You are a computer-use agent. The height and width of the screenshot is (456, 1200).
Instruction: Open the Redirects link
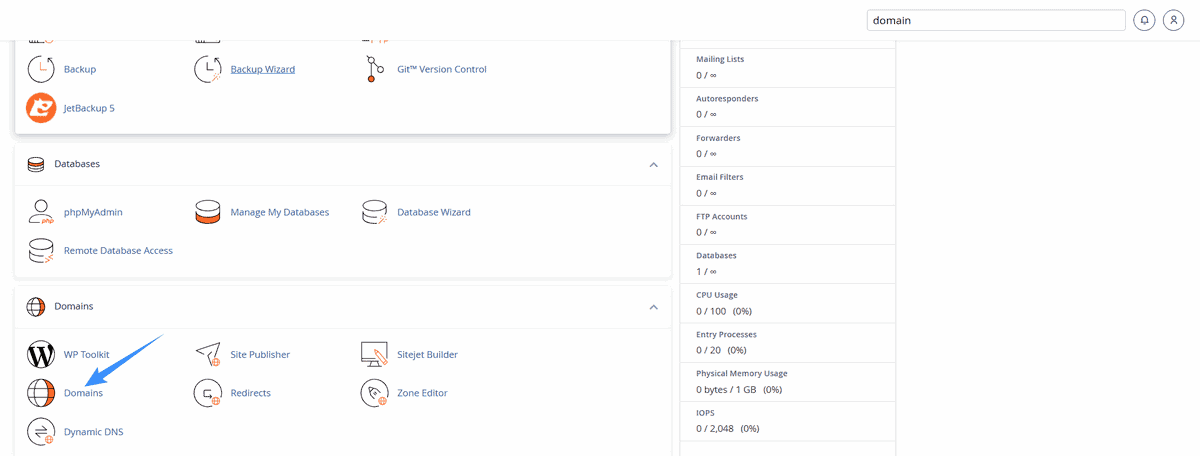click(x=251, y=393)
